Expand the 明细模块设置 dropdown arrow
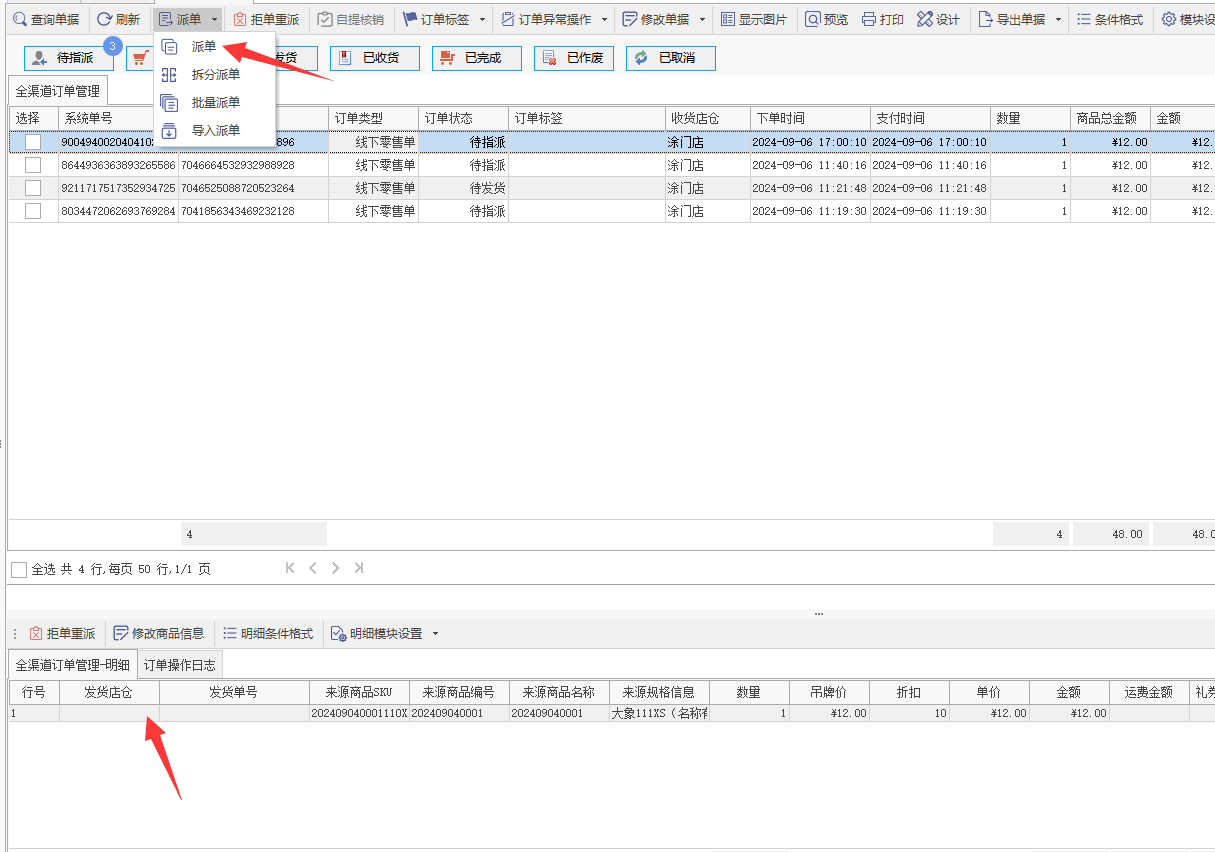This screenshot has height=852, width=1215. (435, 633)
